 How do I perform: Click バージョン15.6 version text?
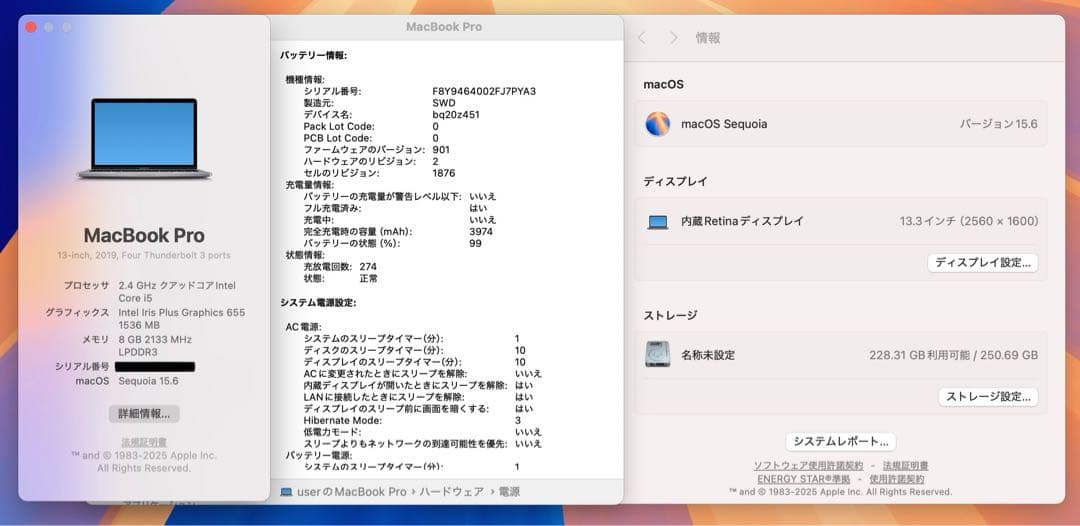999,124
